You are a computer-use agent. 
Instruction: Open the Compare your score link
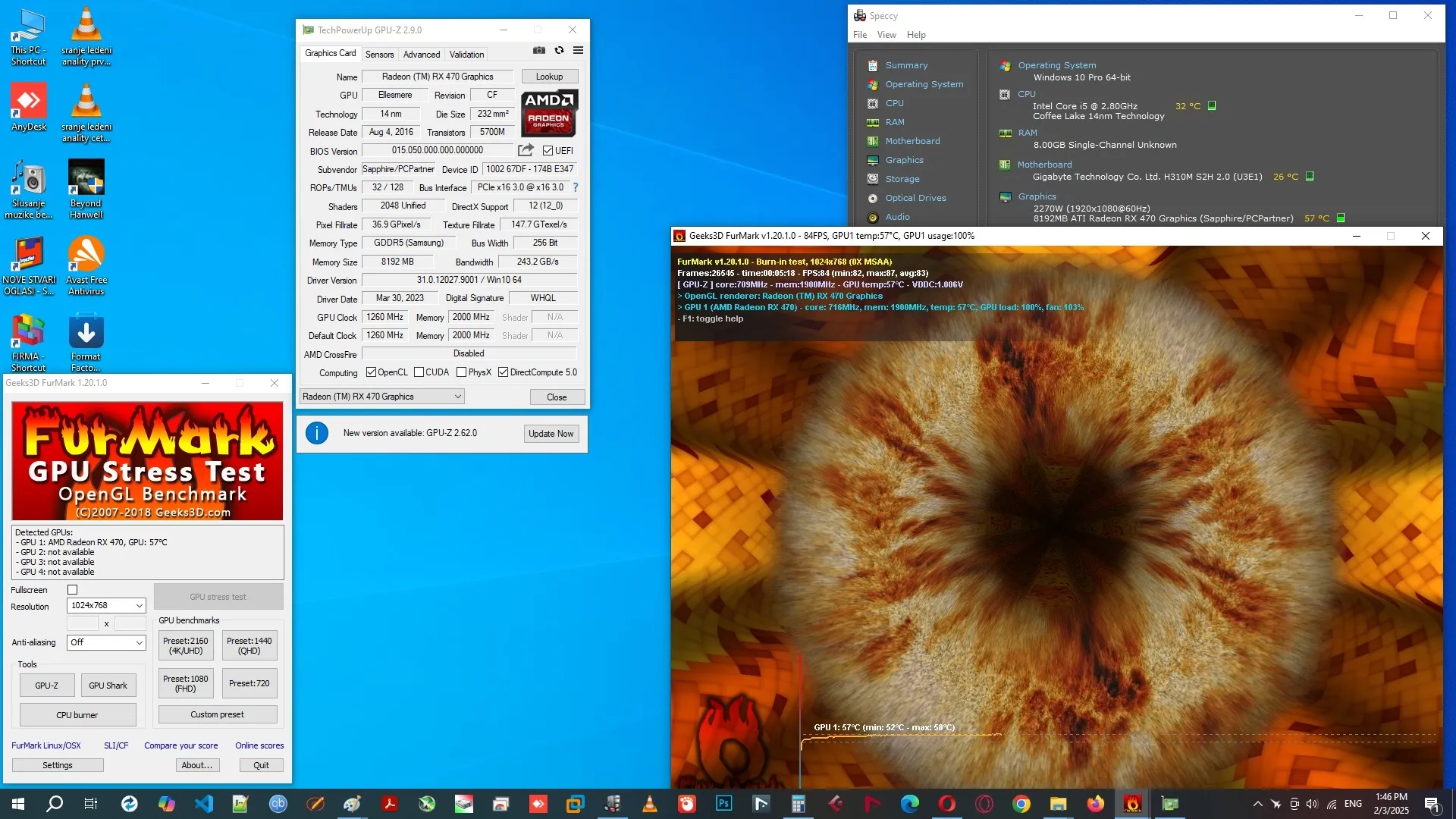click(181, 746)
